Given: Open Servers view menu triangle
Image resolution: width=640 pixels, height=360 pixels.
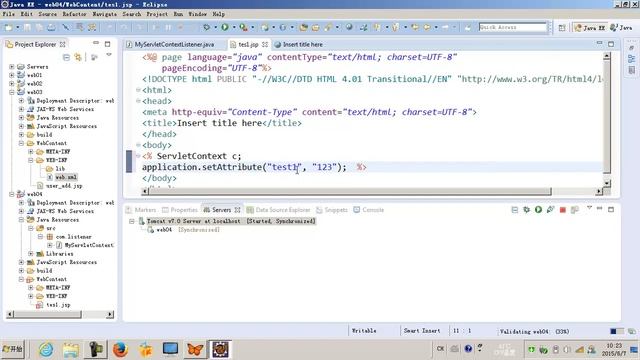Looking at the screenshot, I should coord(589,208).
